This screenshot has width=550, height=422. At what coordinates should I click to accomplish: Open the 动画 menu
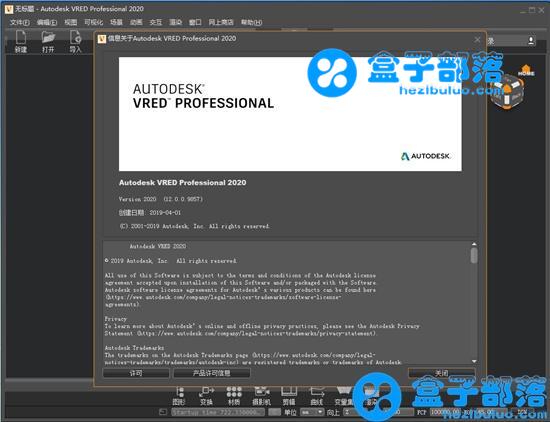pyautogui.click(x=136, y=22)
